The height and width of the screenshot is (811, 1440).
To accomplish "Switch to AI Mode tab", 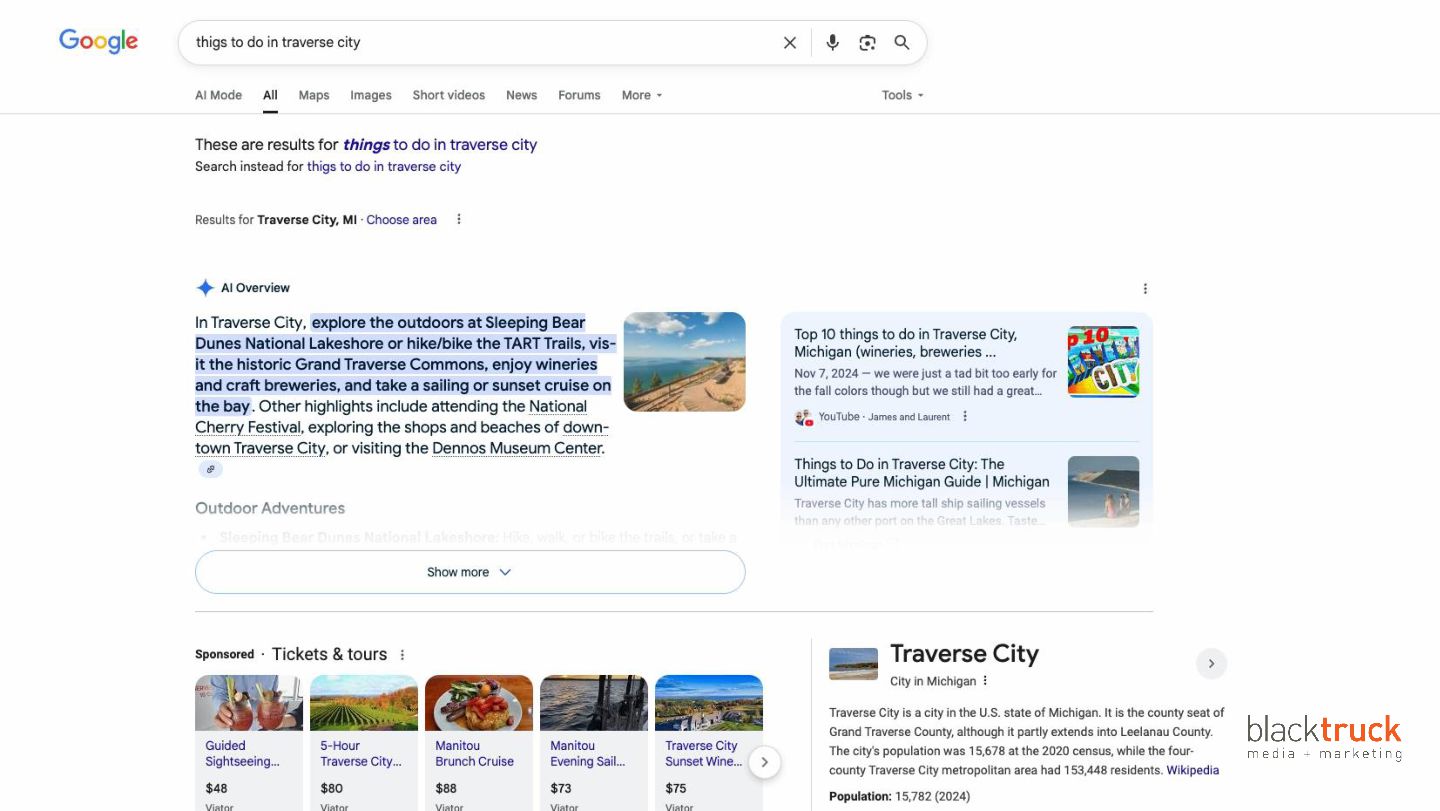I will 218,95.
